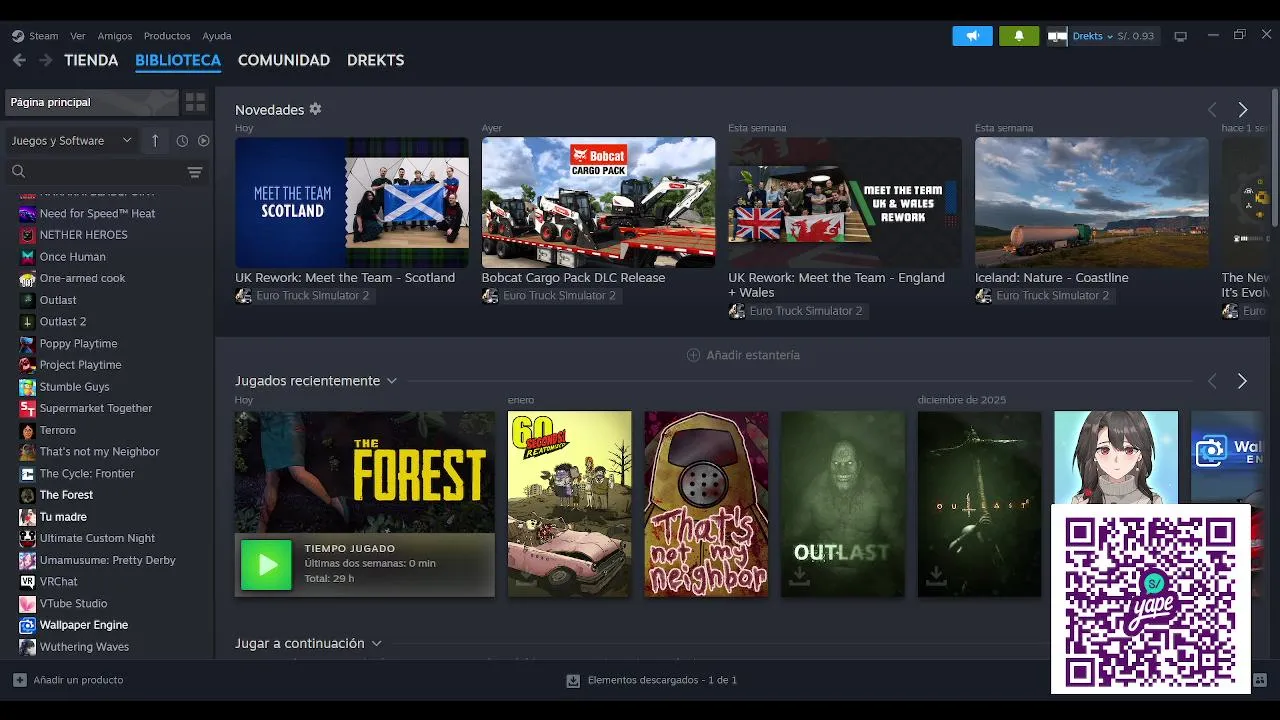1280x720 pixels.
Task: Open the green notifications bell
Action: click(1019, 36)
